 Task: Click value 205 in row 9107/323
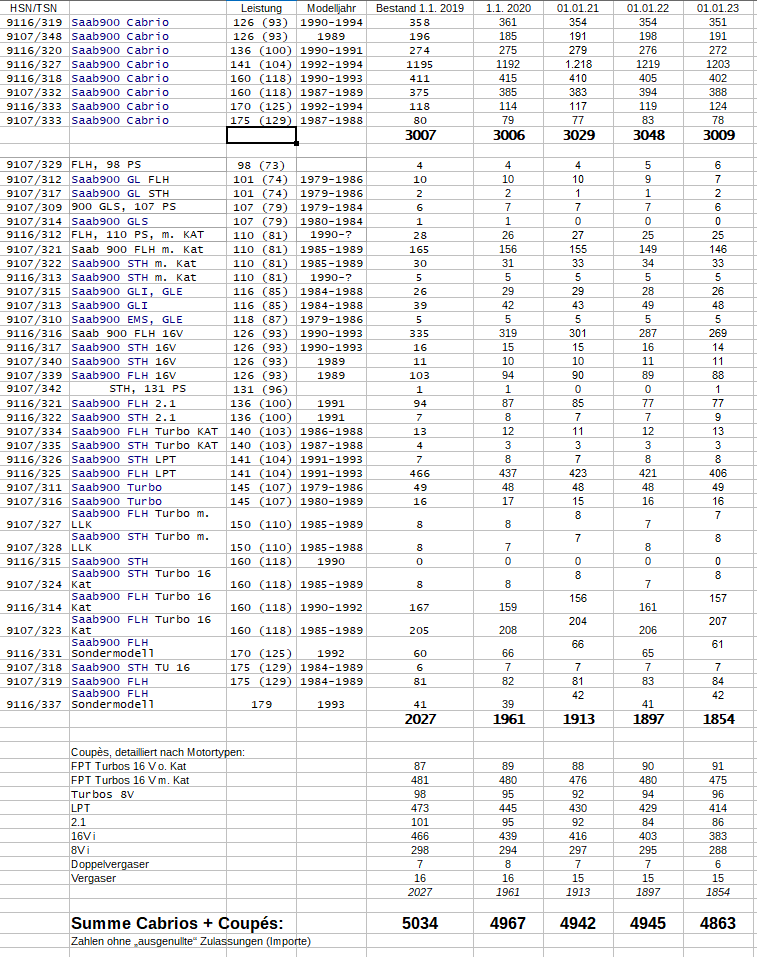[x=420, y=630]
